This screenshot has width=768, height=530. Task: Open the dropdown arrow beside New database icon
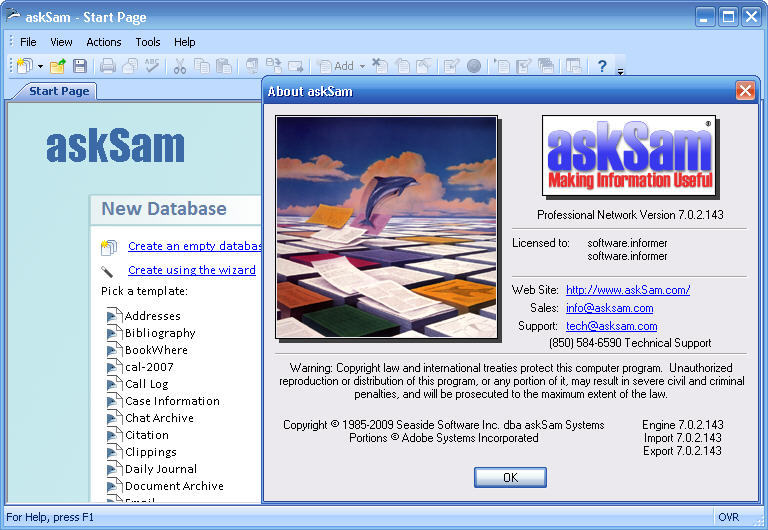pos(40,66)
